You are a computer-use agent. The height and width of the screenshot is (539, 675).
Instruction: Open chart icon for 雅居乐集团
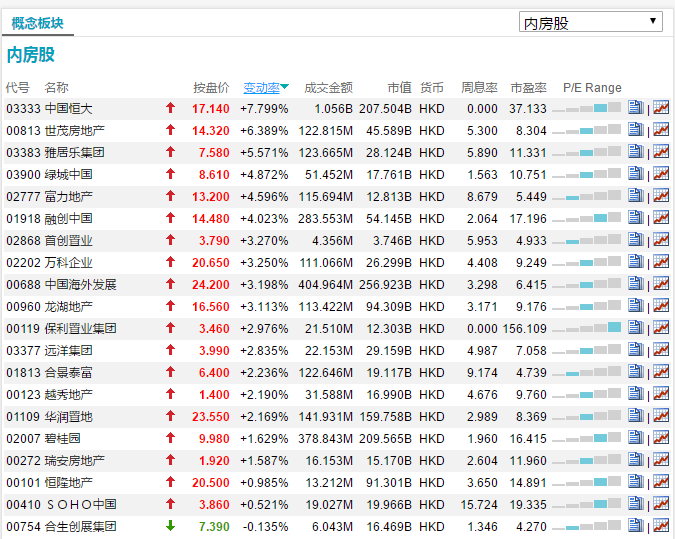(661, 152)
